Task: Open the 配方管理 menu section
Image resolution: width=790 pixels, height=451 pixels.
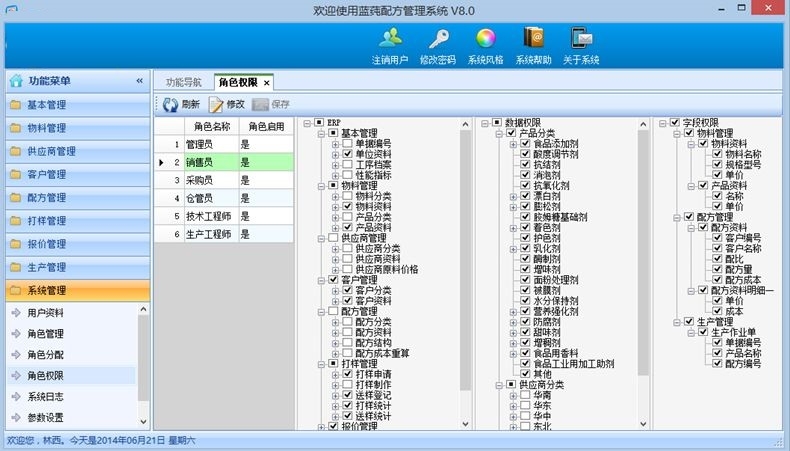Action: tap(78, 198)
